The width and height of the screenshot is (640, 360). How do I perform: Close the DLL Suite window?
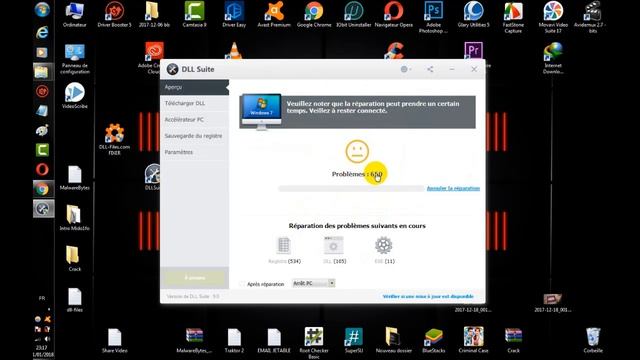coord(474,69)
